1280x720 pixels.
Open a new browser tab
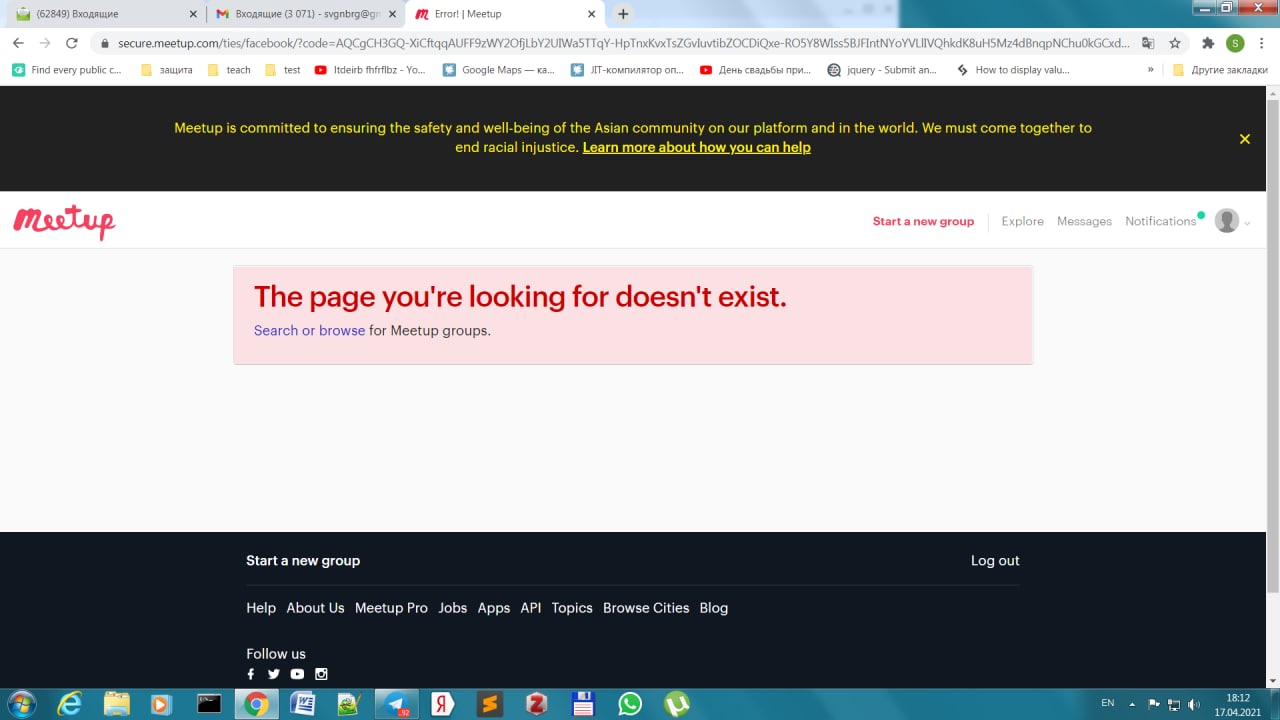pyautogui.click(x=623, y=14)
